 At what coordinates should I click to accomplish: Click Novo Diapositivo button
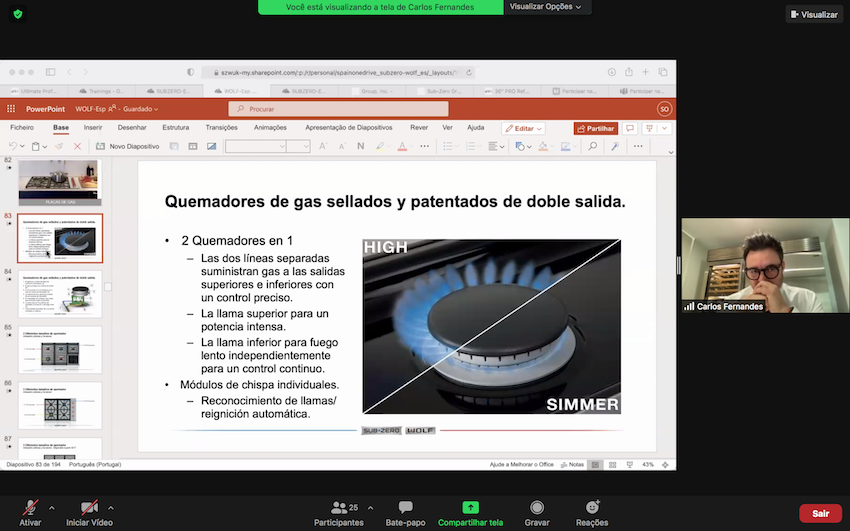tap(128, 146)
